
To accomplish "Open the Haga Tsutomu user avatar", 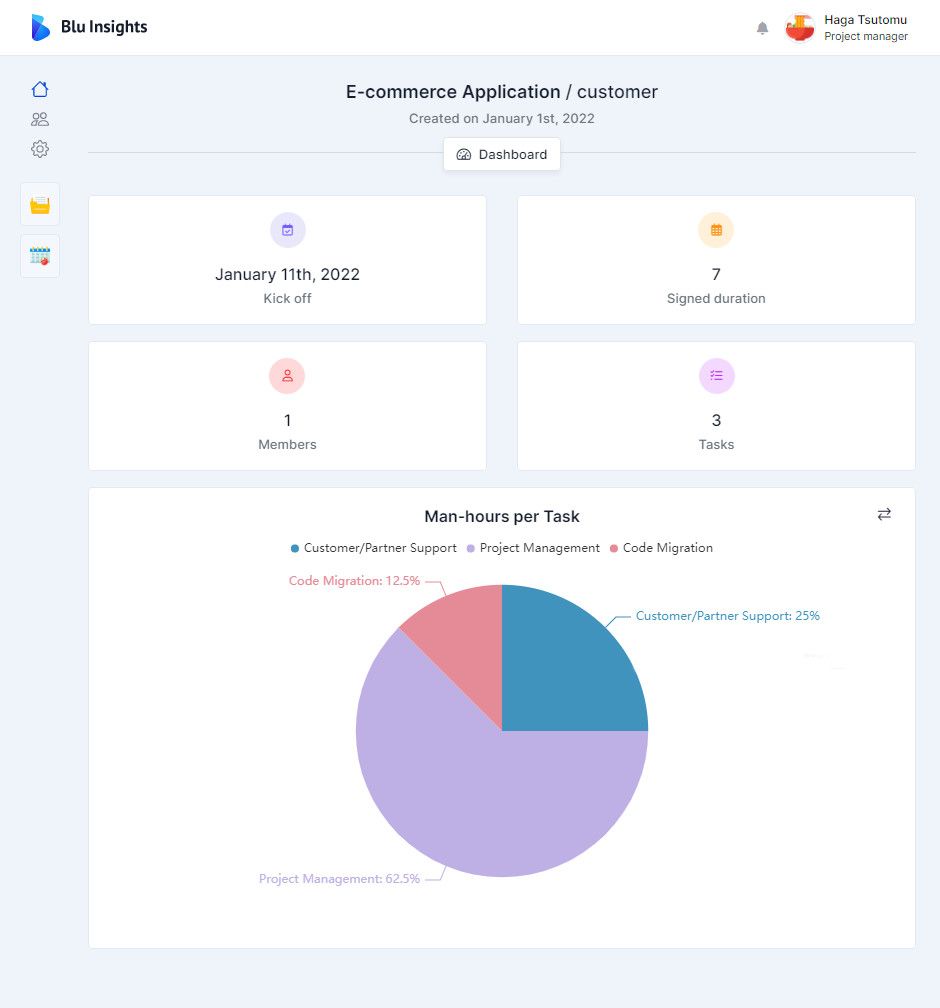I will [800, 28].
